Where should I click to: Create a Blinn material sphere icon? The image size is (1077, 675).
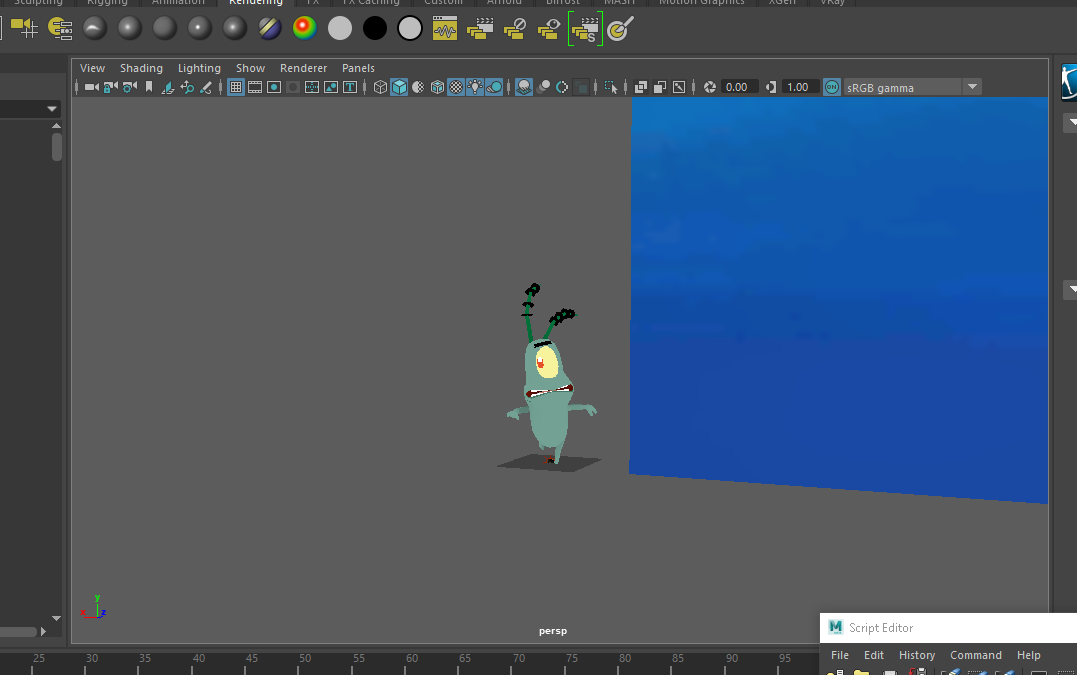click(130, 28)
